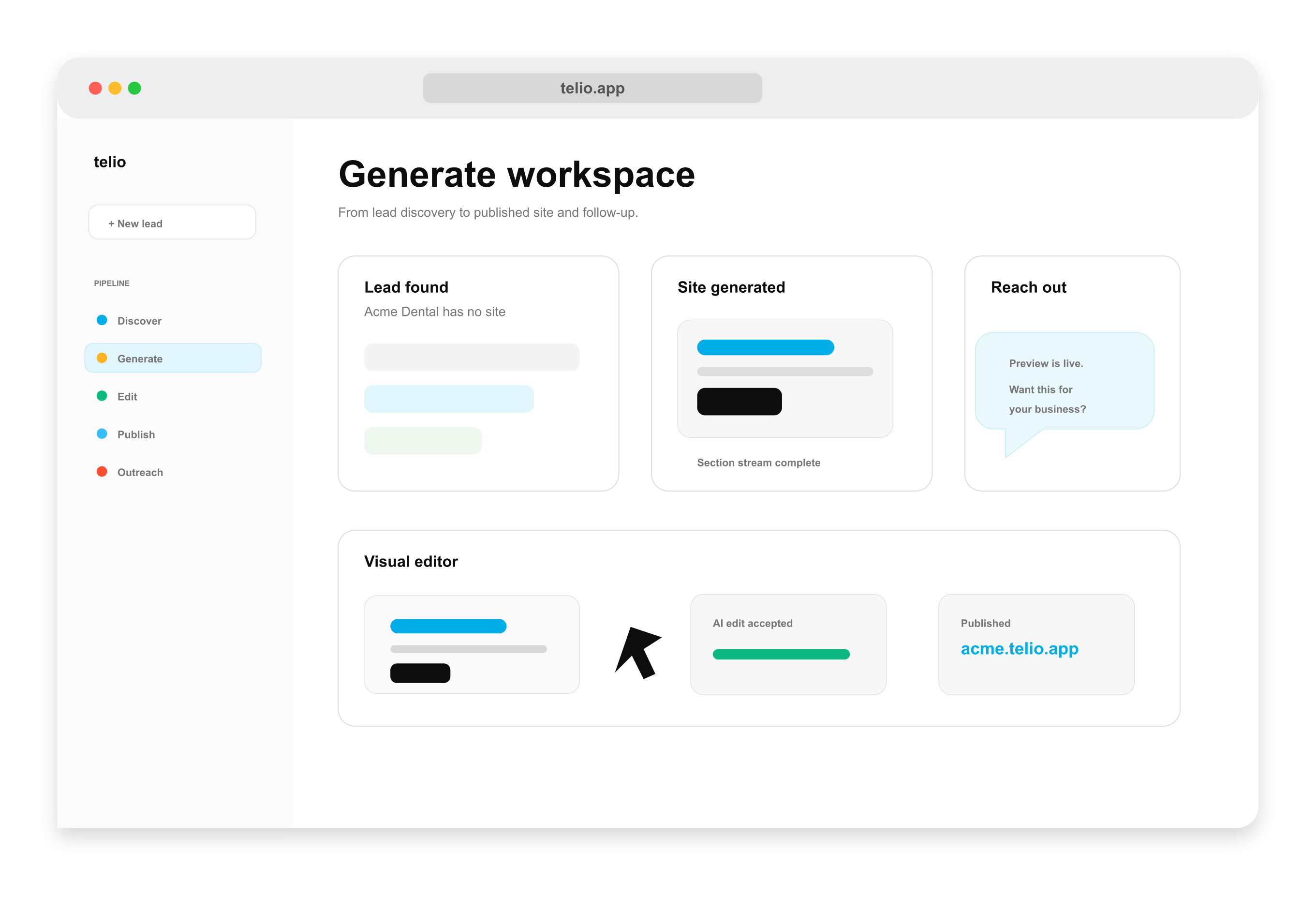Click the Reach out heading
Image resolution: width=1316 pixels, height=912 pixels.
[1028, 287]
